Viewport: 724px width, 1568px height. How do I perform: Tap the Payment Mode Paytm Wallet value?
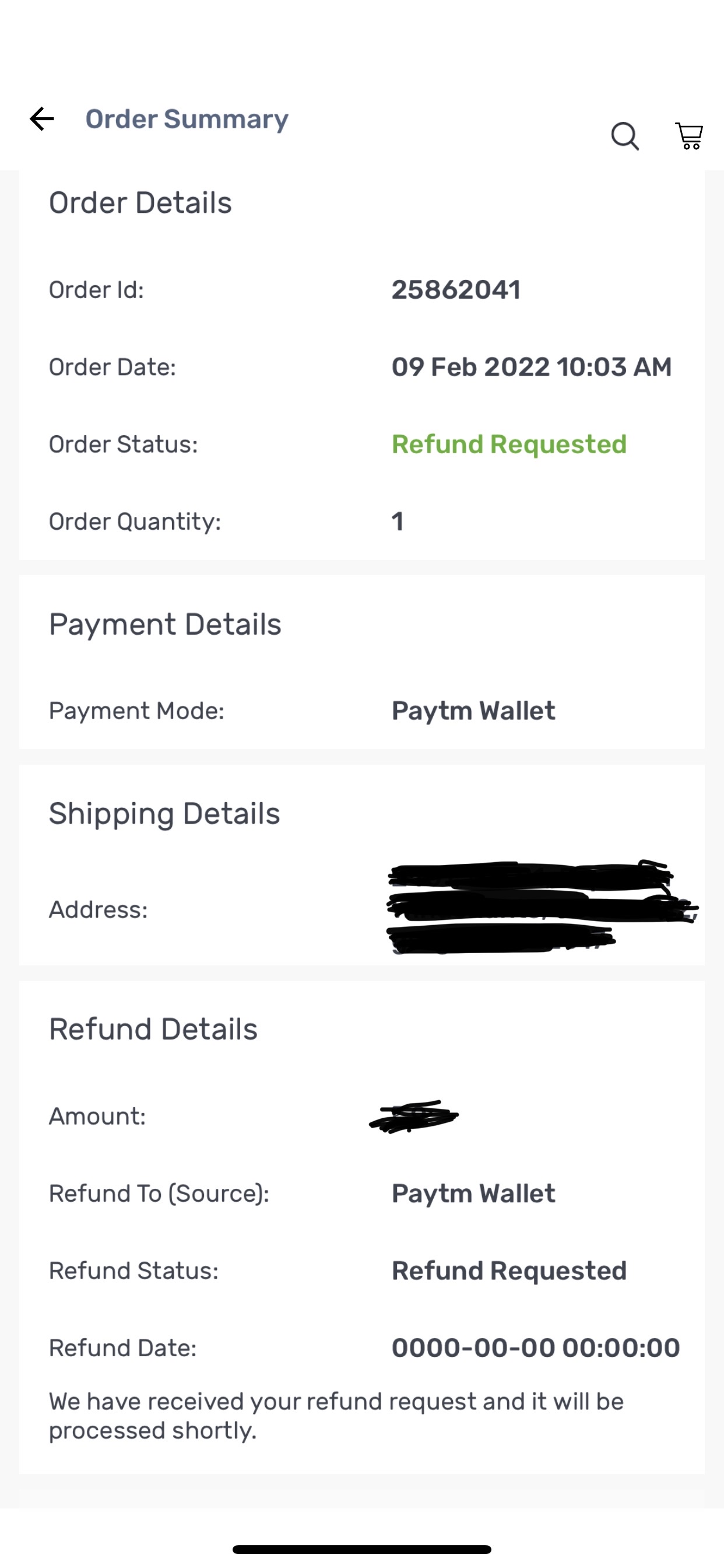click(x=473, y=711)
